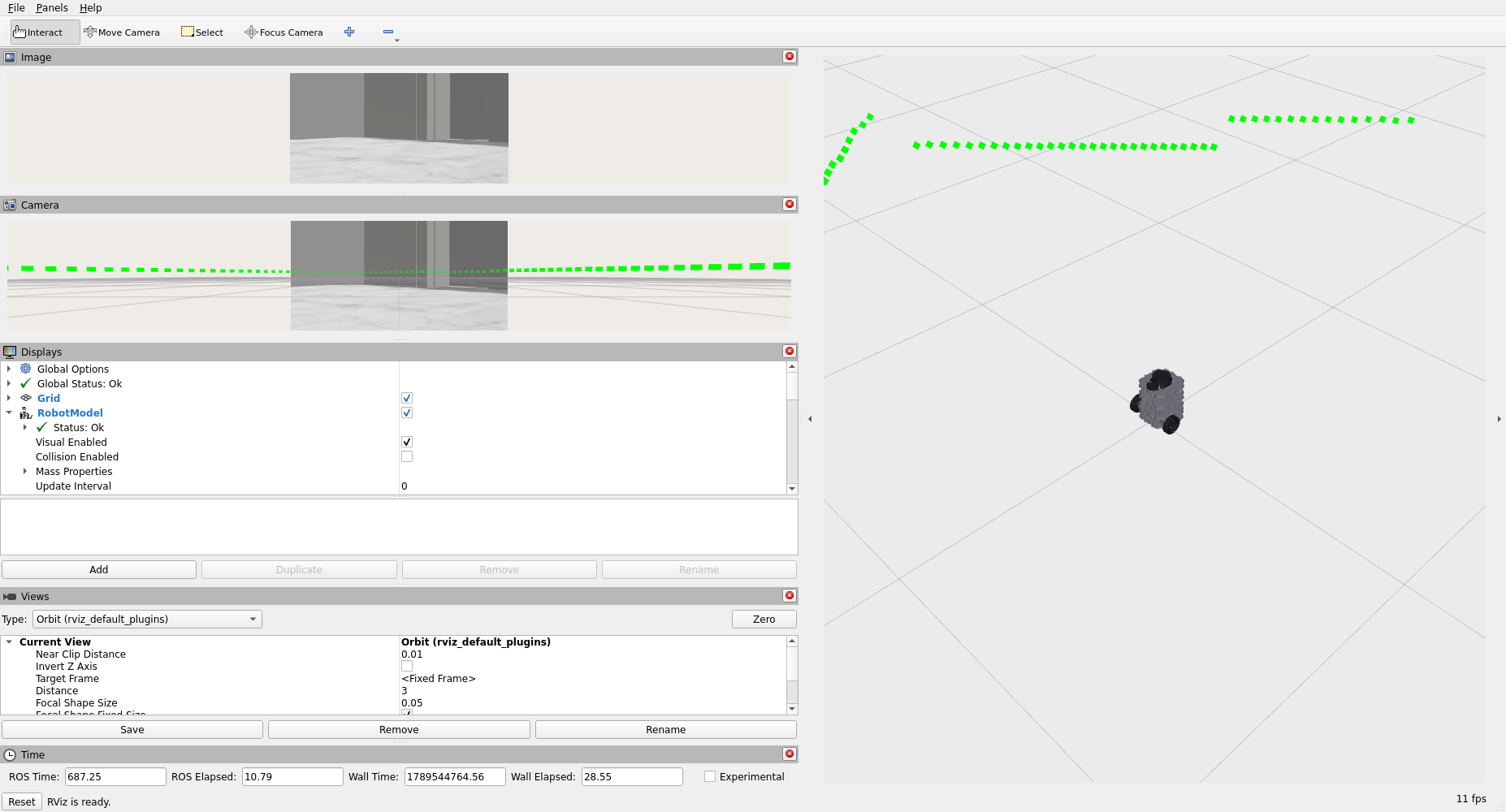Click the Time panel clock icon
Viewport: 1506px width, 812px height.
(x=10, y=754)
